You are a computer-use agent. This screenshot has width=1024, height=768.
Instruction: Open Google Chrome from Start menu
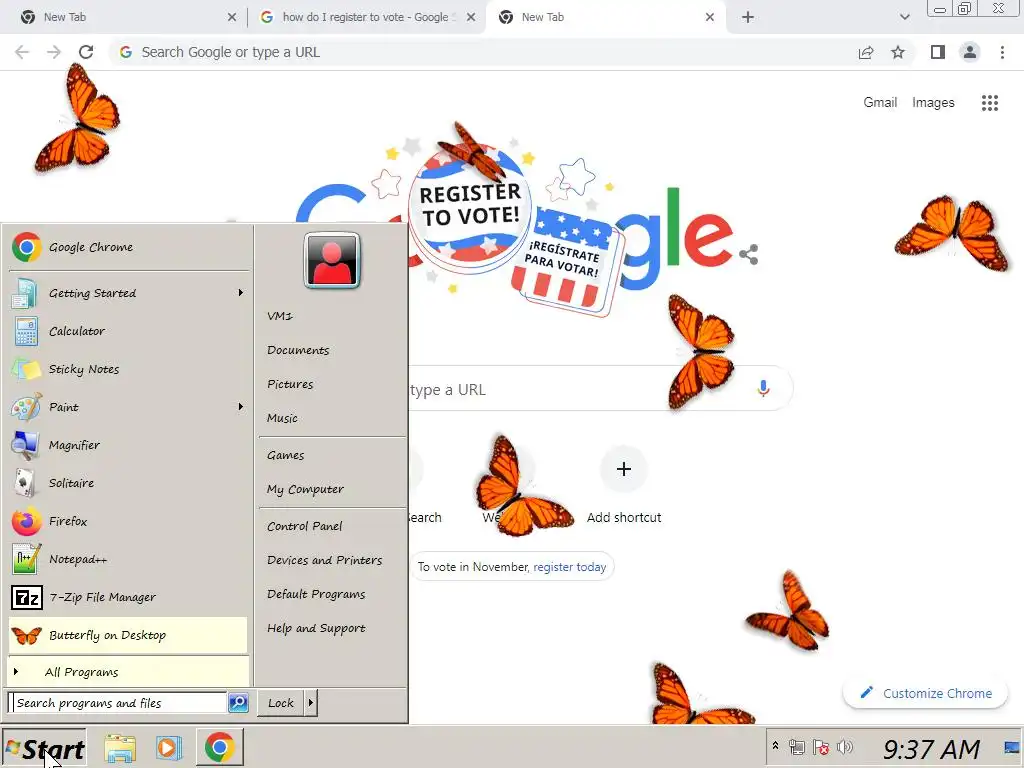click(x=128, y=248)
